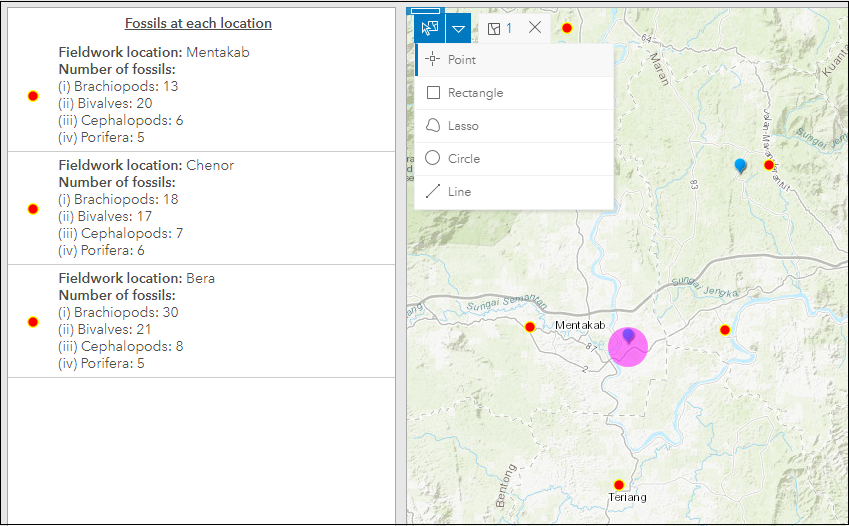Click the Circle shape icon
This screenshot has width=849, height=526.
tap(433, 158)
